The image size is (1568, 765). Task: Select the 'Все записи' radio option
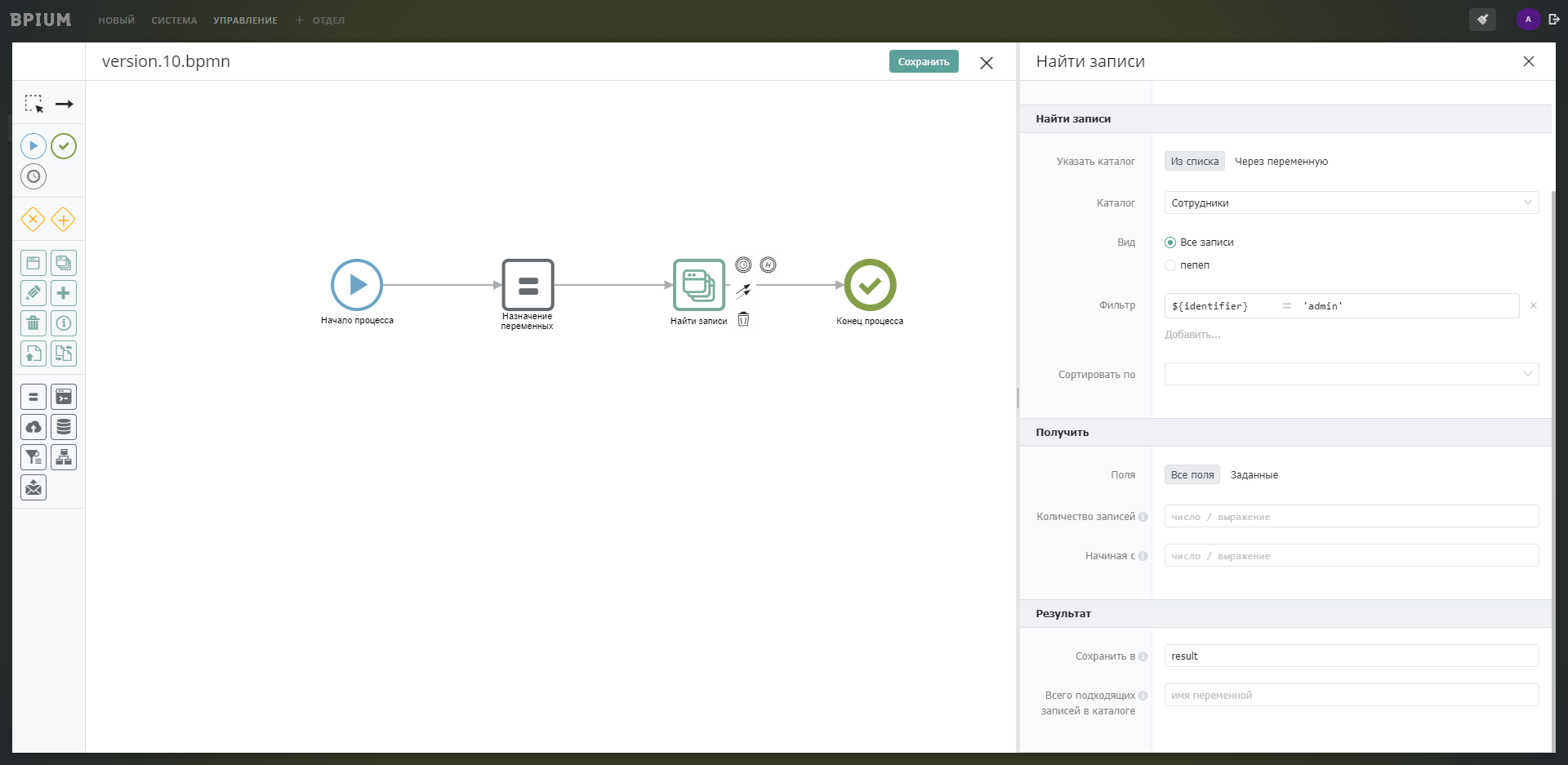(x=1170, y=242)
